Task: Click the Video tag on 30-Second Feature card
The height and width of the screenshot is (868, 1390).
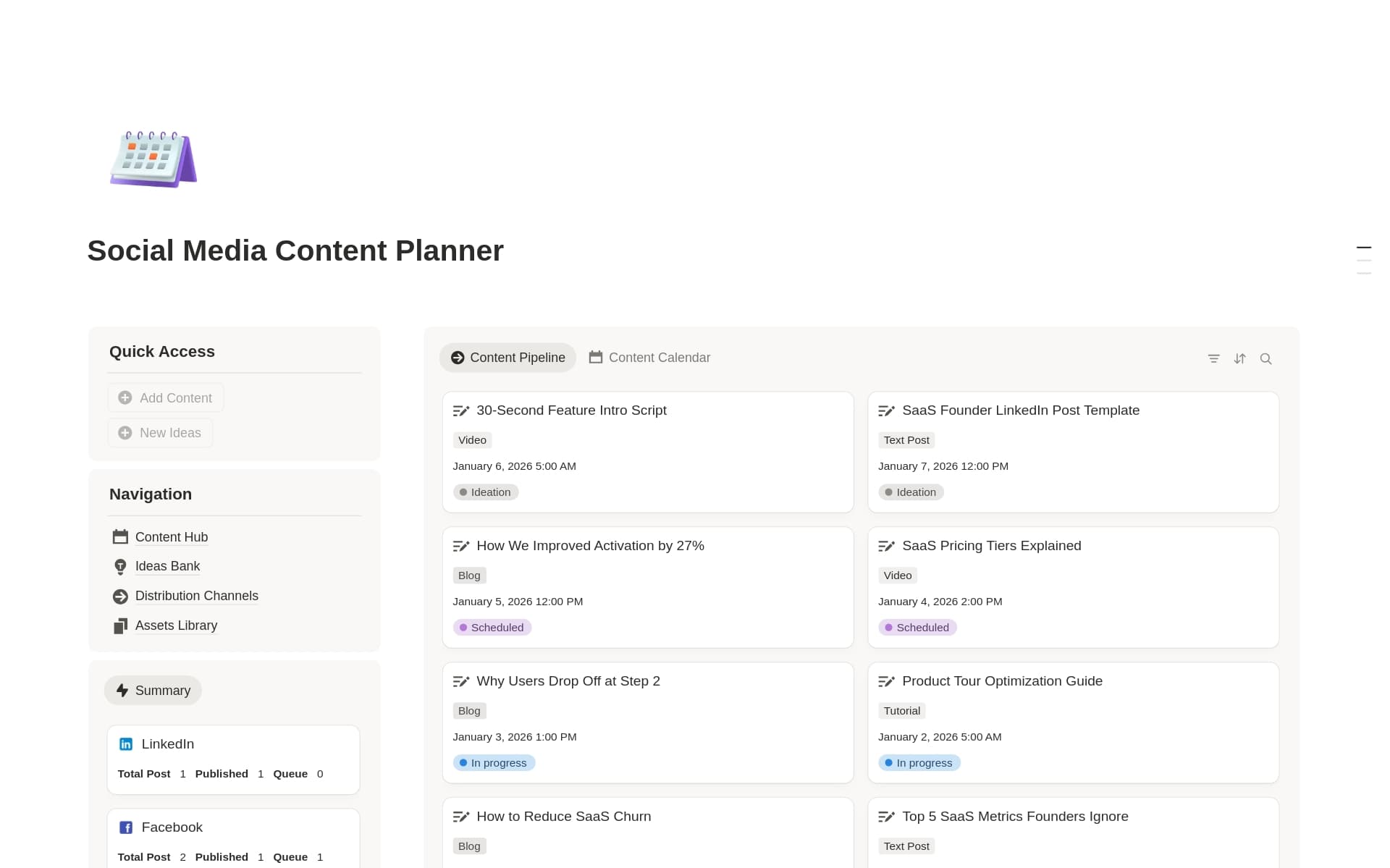Action: point(472,440)
